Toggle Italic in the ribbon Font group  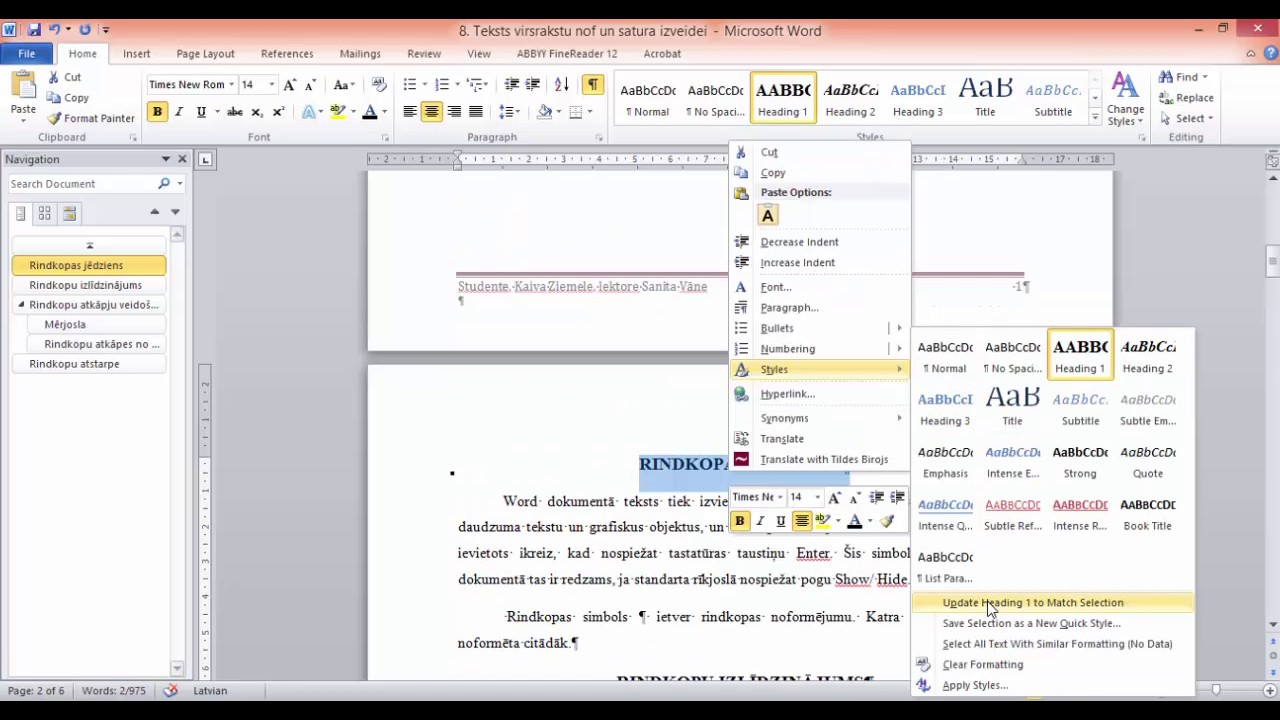pyautogui.click(x=179, y=112)
